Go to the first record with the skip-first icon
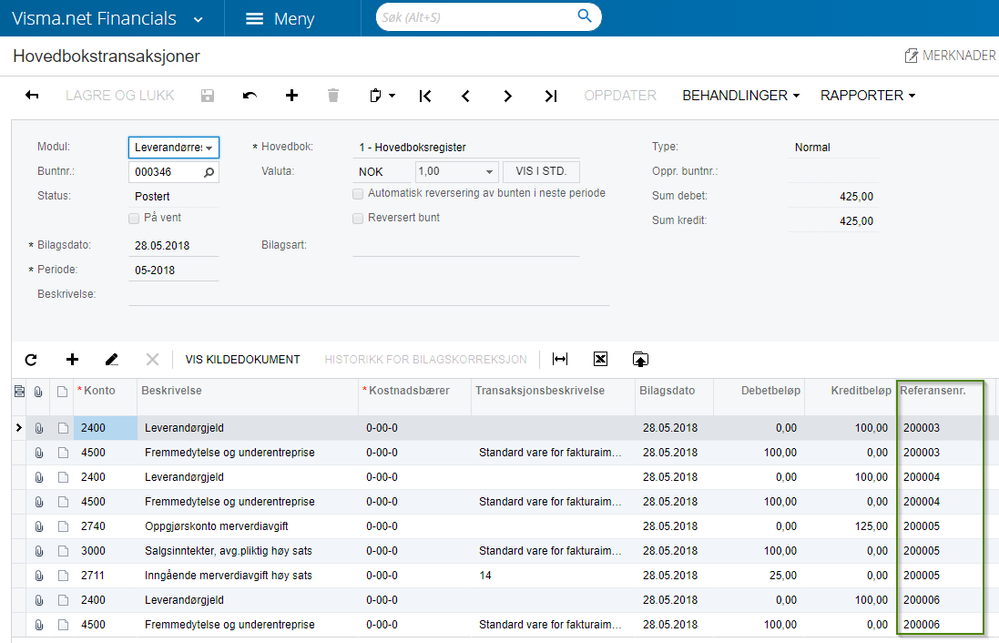The image size is (999, 643). click(x=426, y=96)
